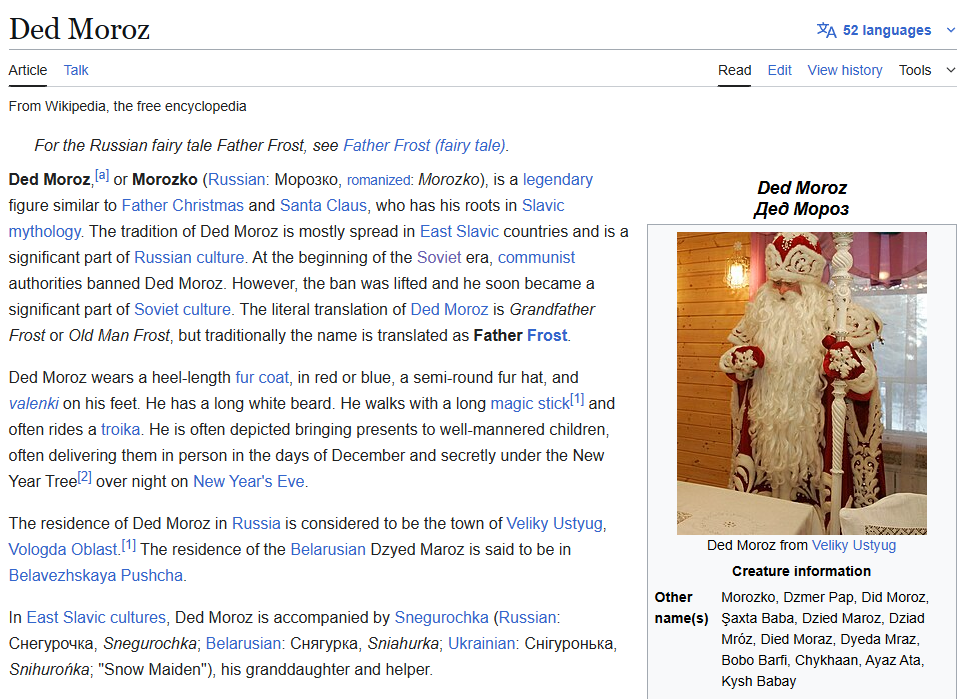Screen dimensions: 973x699
Task: Open the Belavezhskaya Pushcha link
Action: pos(96,575)
